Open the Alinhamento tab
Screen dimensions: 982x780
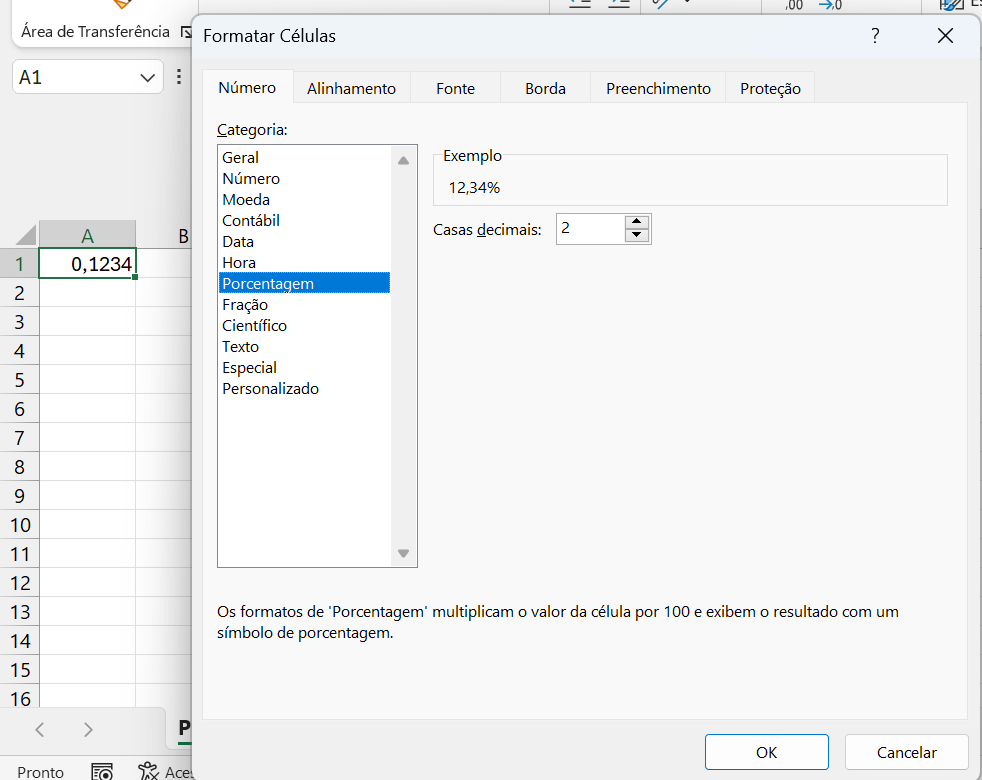(x=351, y=88)
